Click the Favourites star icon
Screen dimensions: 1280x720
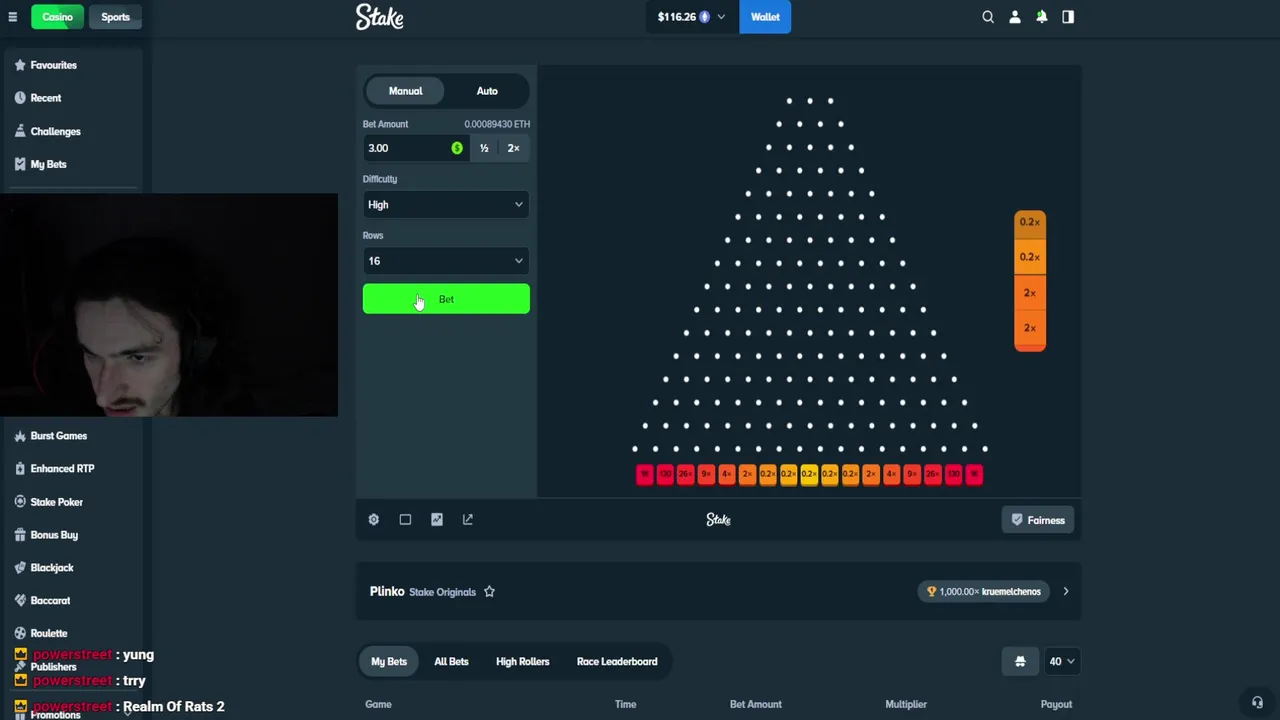pyautogui.click(x=20, y=65)
